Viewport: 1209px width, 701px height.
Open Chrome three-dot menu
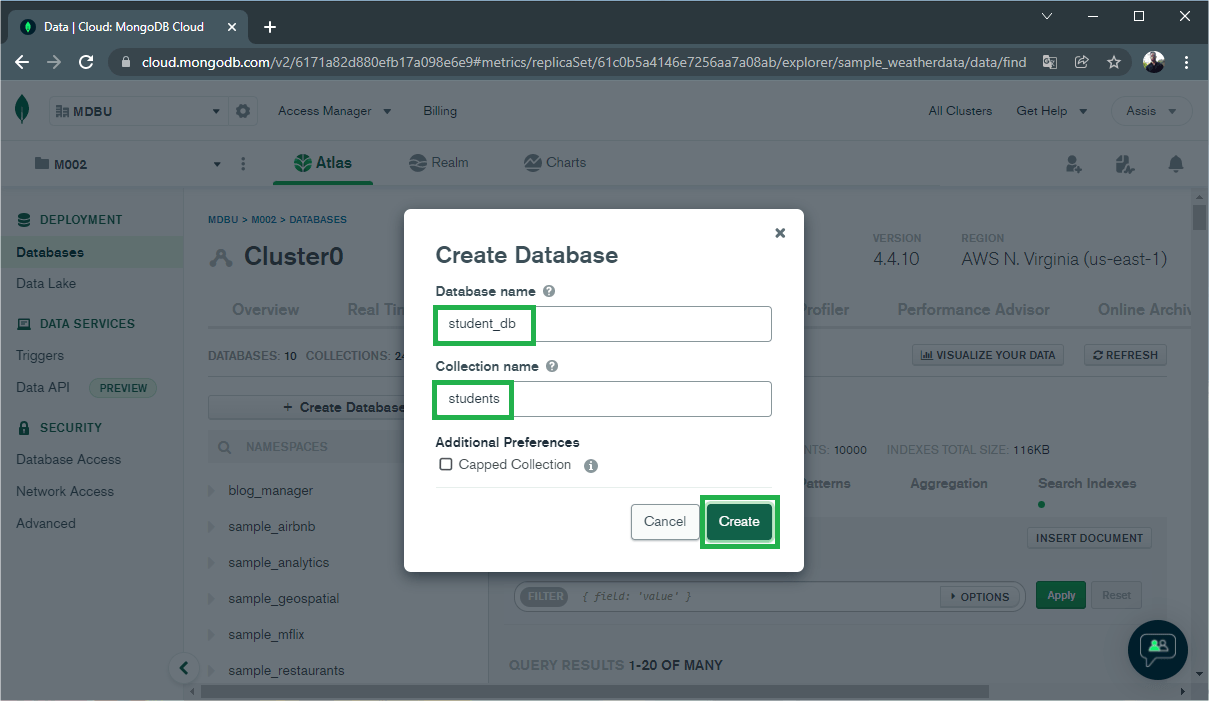coord(1187,62)
